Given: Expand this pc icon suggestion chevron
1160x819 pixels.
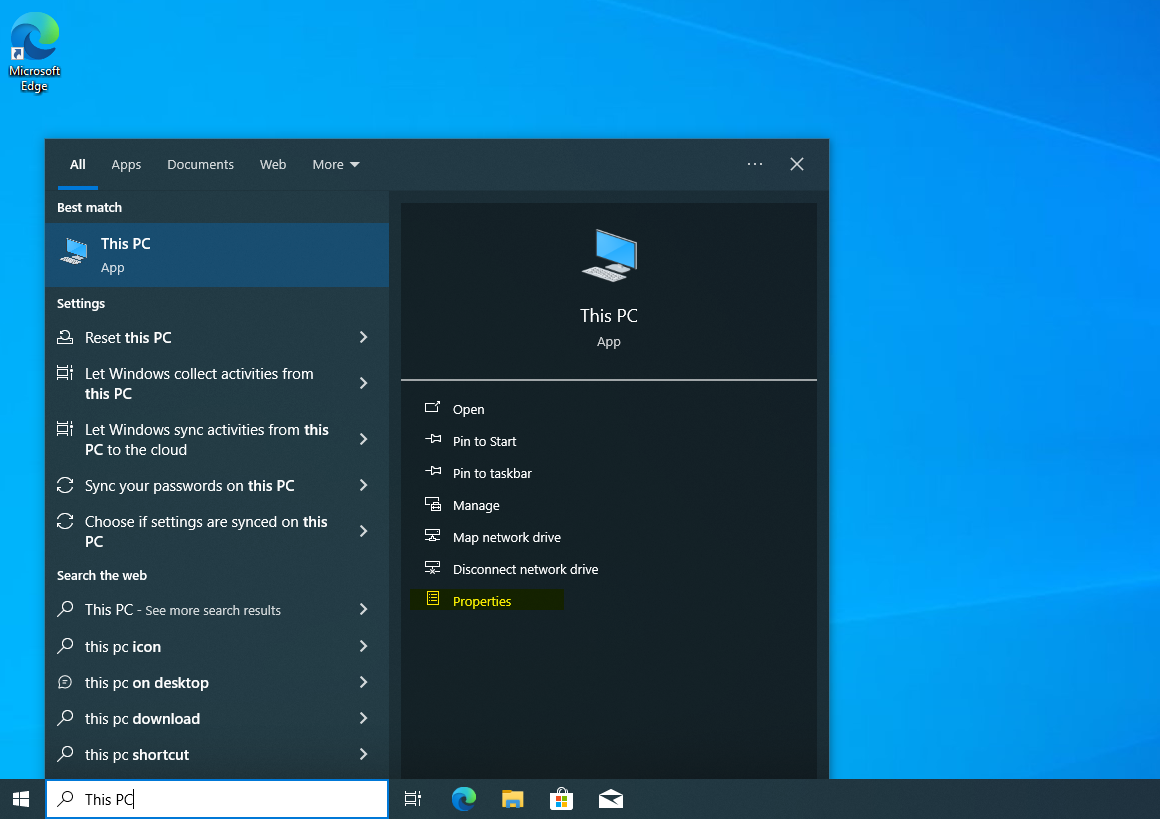Looking at the screenshot, I should (x=363, y=646).
